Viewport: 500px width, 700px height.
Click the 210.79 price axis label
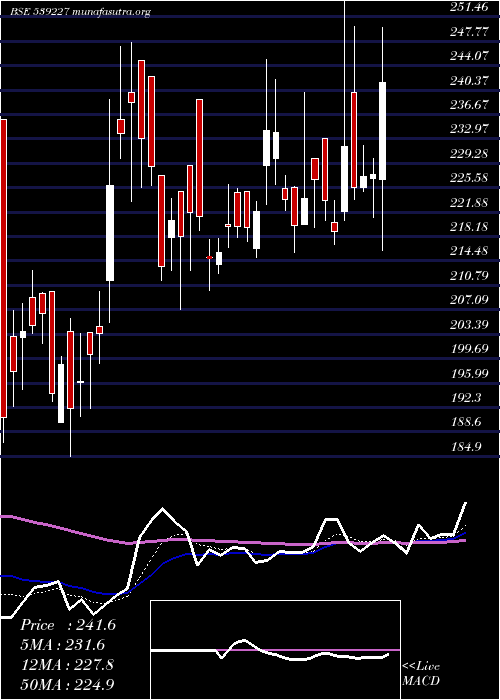click(x=467, y=276)
